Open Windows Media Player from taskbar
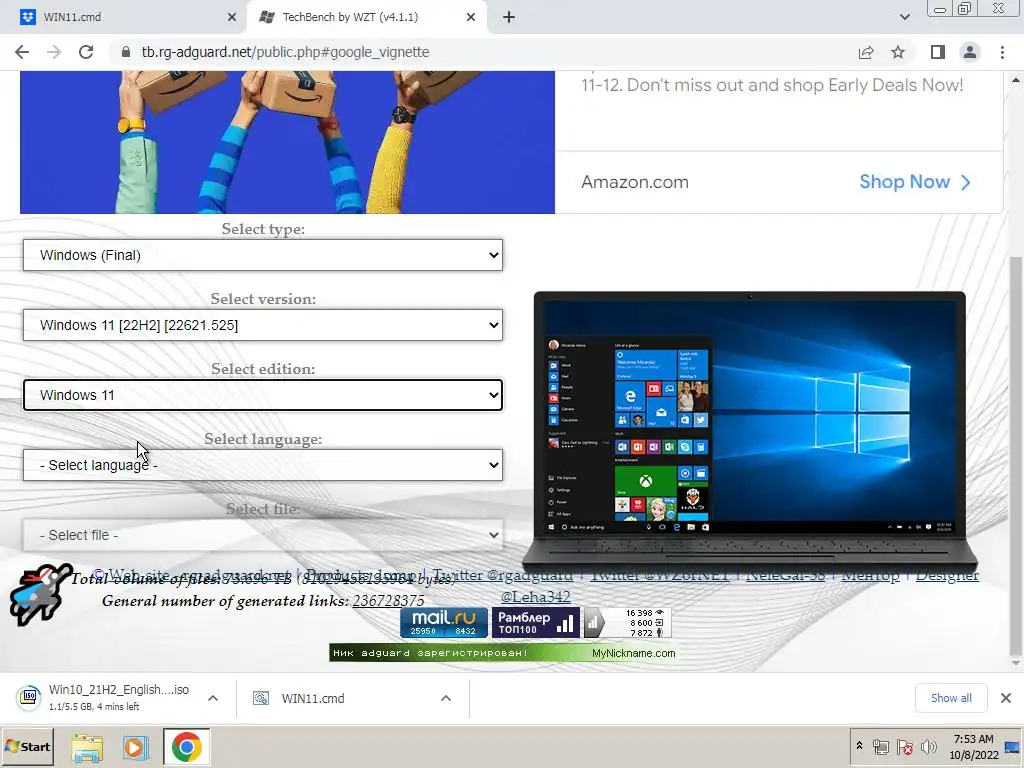This screenshot has height=768, width=1024. point(136,747)
